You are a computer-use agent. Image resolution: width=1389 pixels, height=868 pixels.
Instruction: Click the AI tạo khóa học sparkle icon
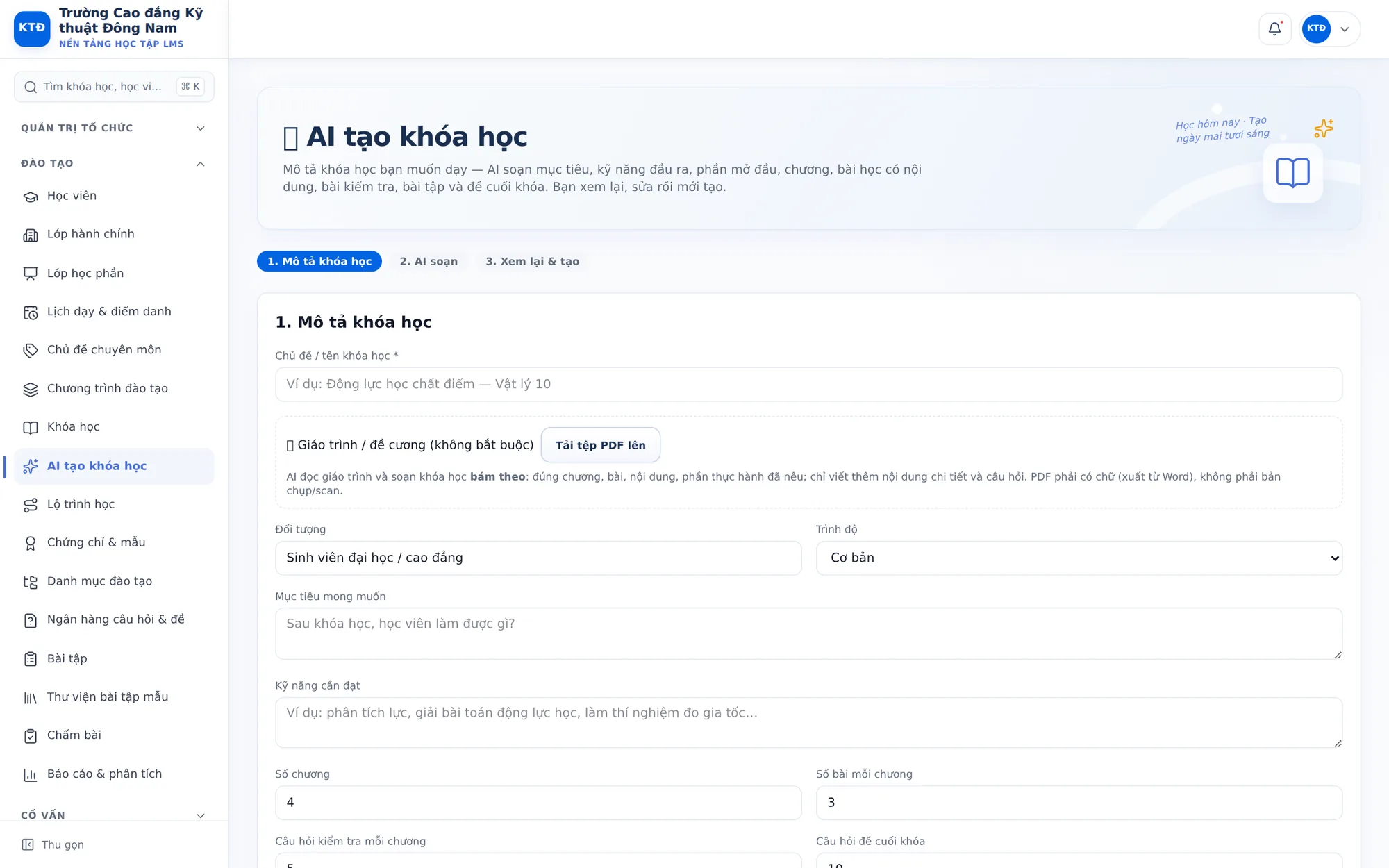click(x=31, y=466)
